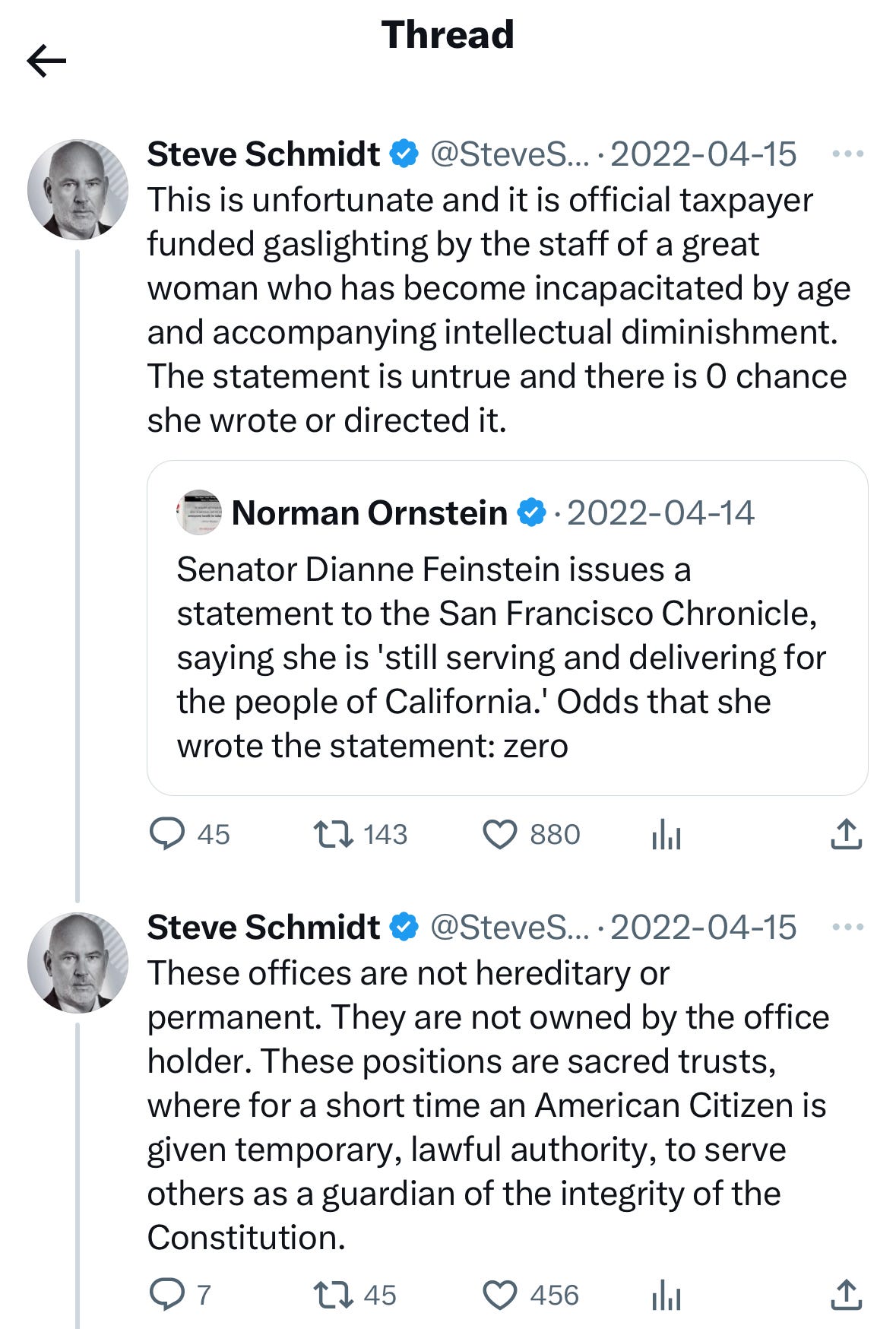This screenshot has height=1329, width=896.
Task: Like the tweet with 456 likes
Action: point(500,1295)
